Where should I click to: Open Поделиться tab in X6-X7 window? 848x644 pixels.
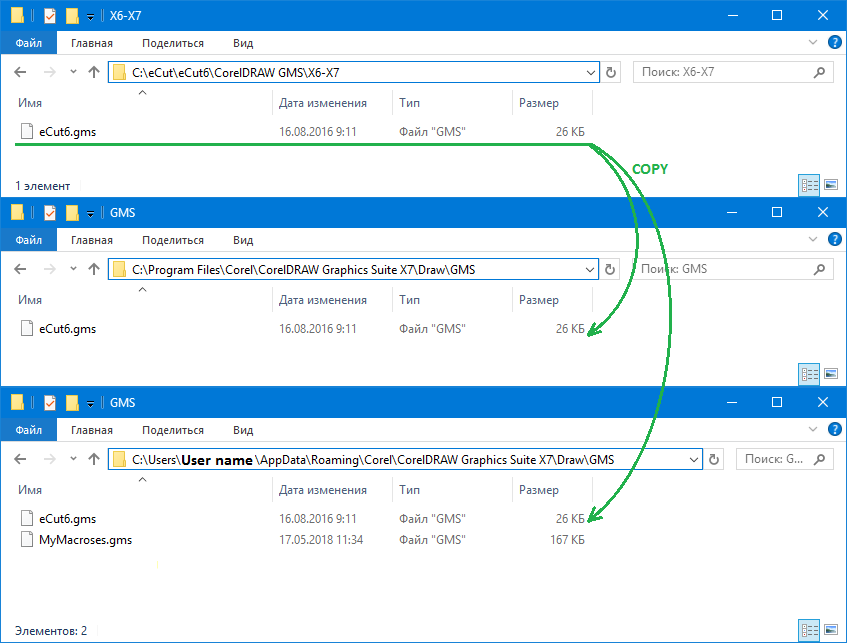coord(173,43)
